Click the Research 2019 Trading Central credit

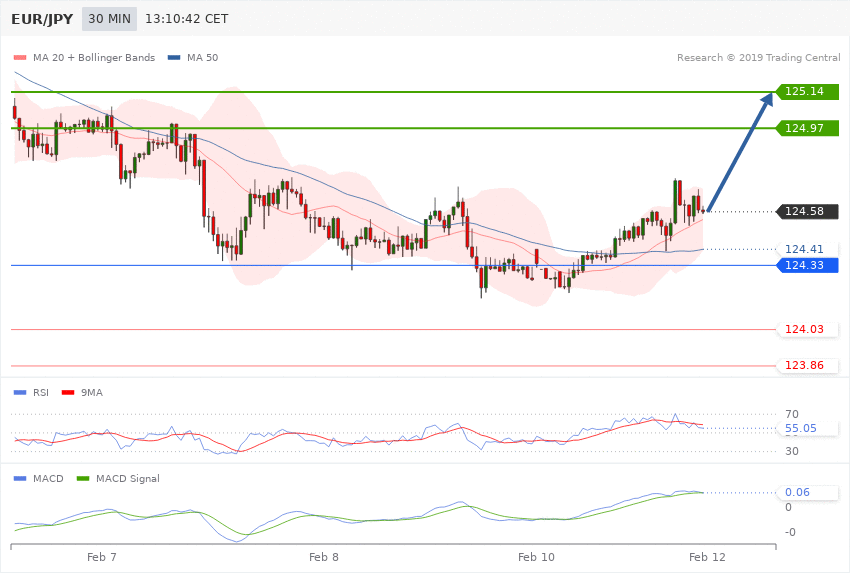[758, 57]
